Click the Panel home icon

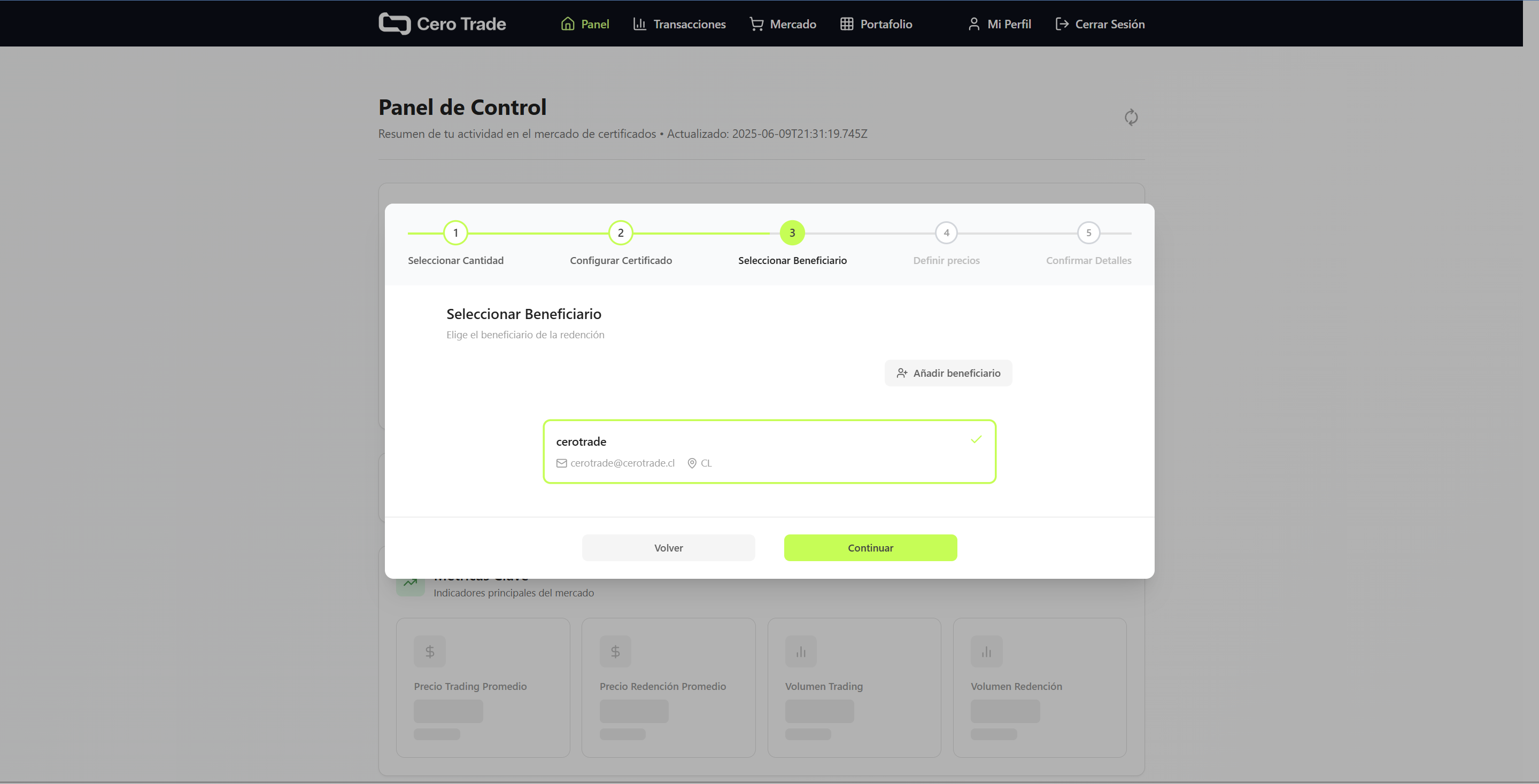tap(568, 24)
